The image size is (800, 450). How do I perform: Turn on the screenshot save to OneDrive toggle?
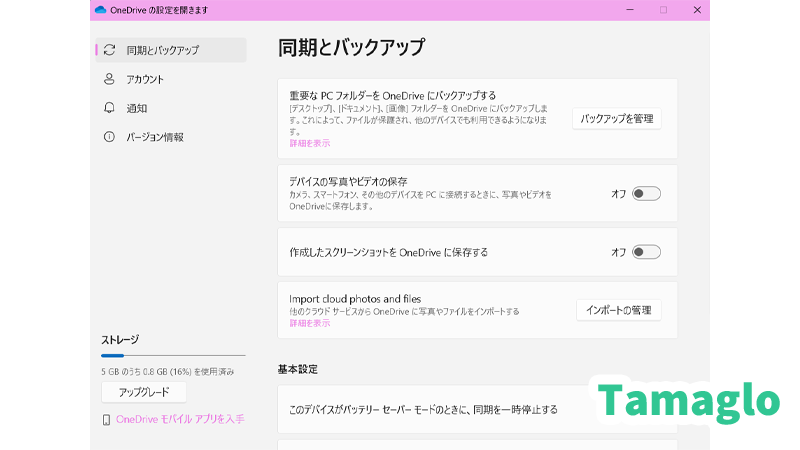(646, 252)
